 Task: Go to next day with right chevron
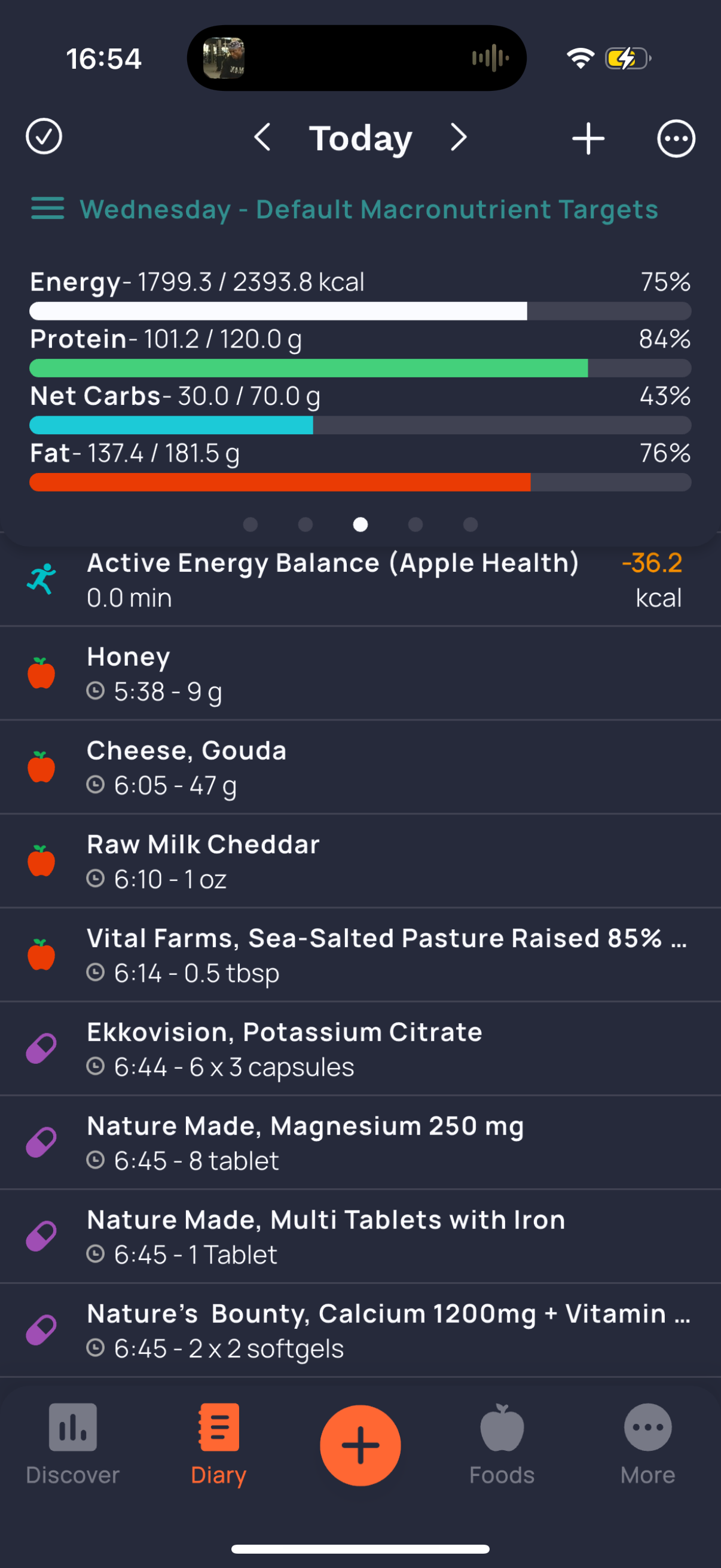[x=459, y=138]
